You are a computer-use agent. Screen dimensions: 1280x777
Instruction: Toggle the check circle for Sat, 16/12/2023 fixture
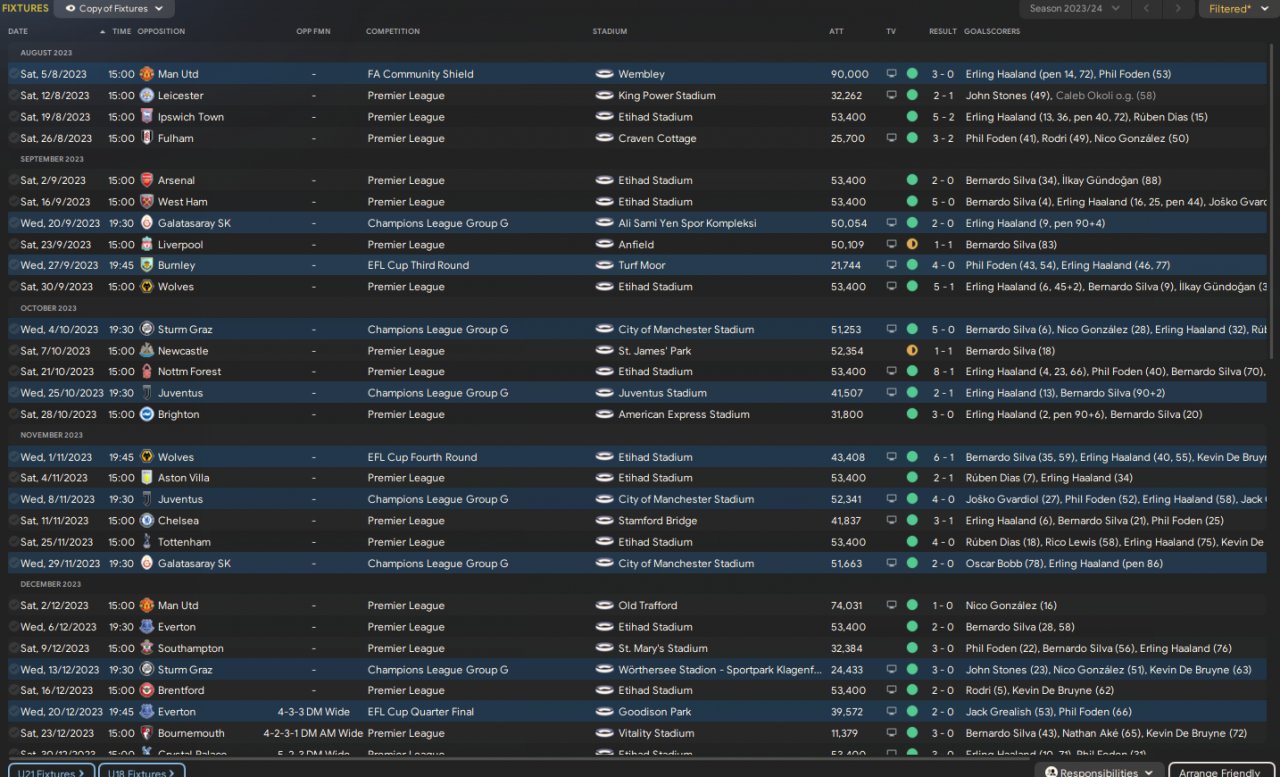(14, 690)
